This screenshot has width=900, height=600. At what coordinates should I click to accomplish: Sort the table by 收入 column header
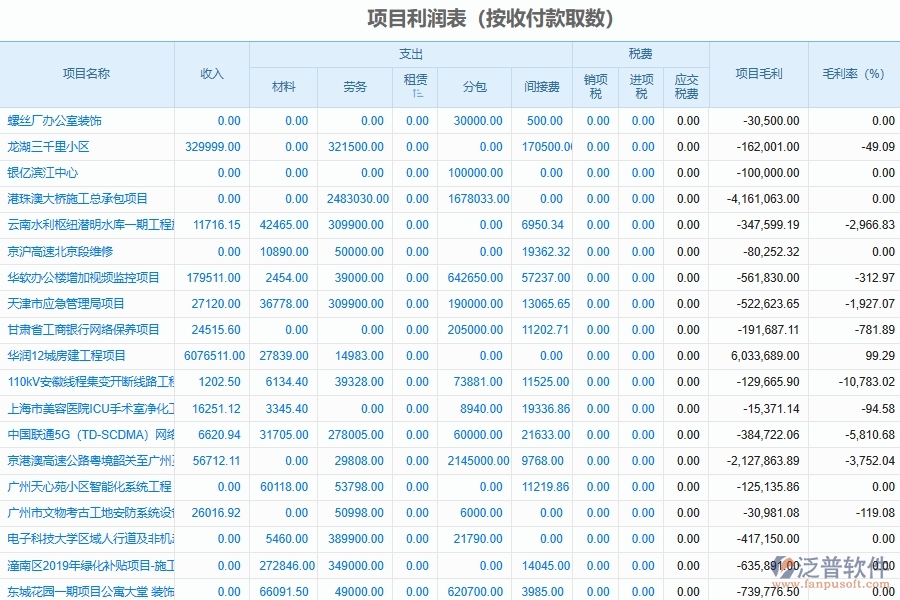[x=212, y=73]
